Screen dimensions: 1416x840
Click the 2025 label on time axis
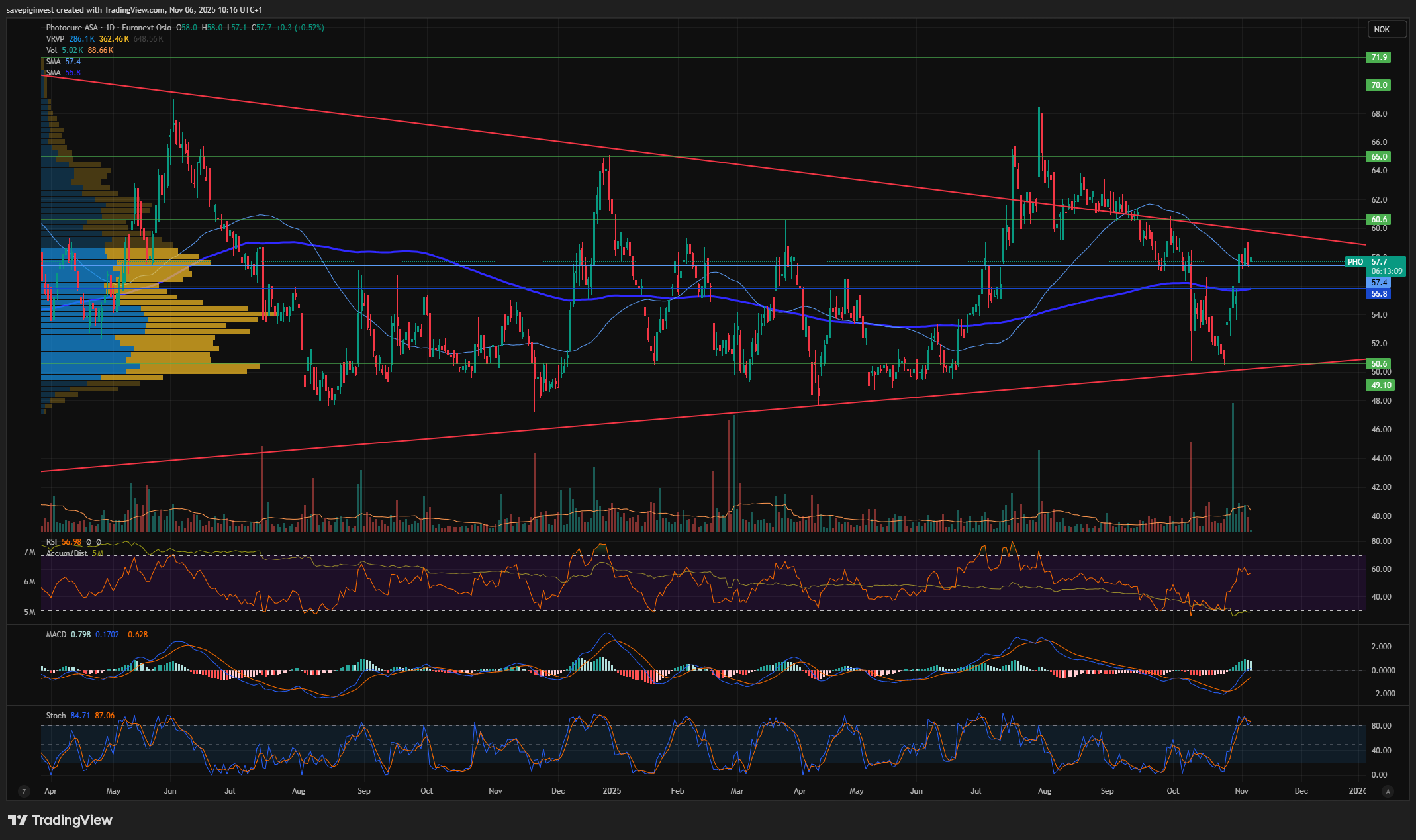[x=612, y=791]
